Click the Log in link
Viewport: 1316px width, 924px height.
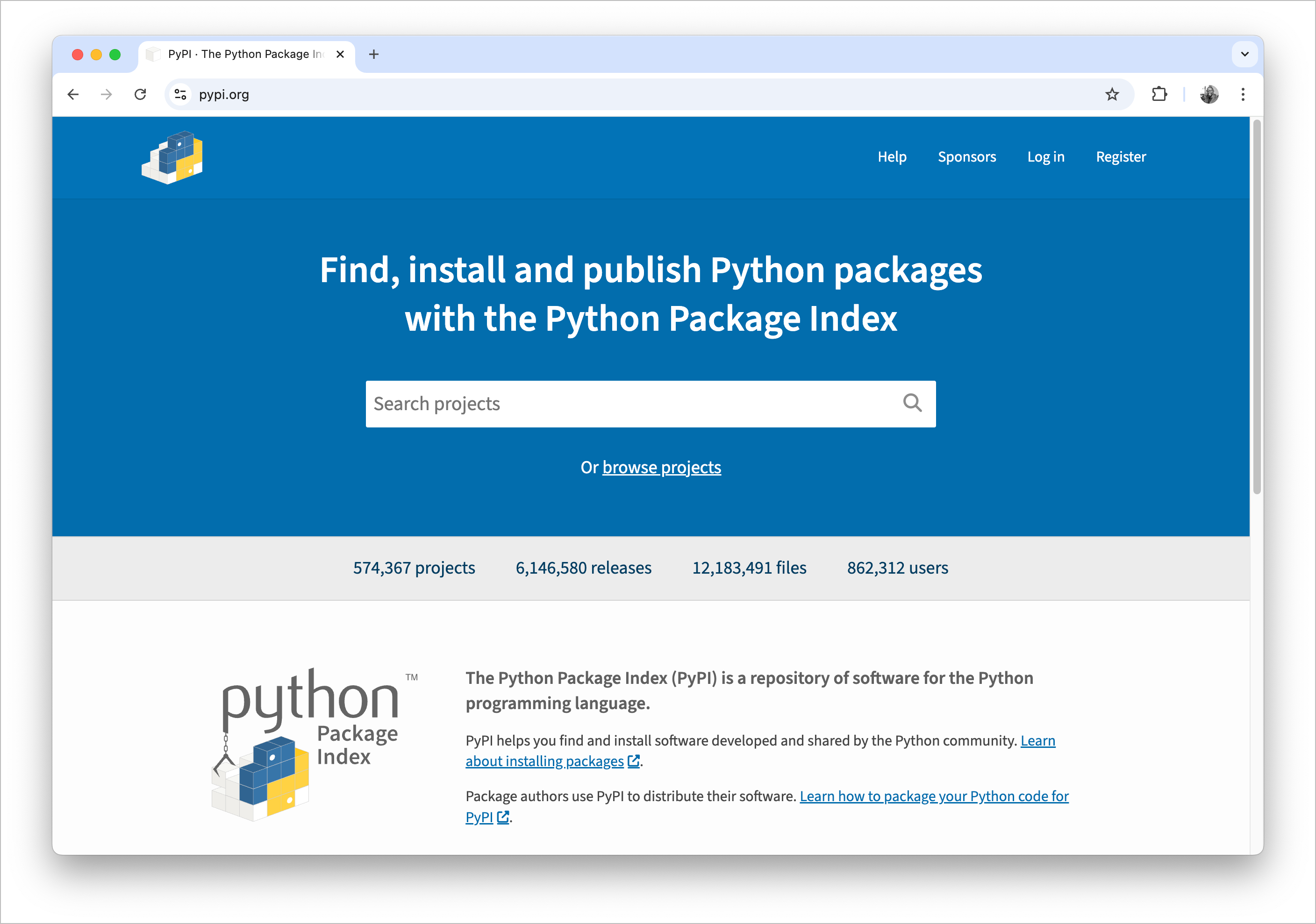tap(1045, 156)
